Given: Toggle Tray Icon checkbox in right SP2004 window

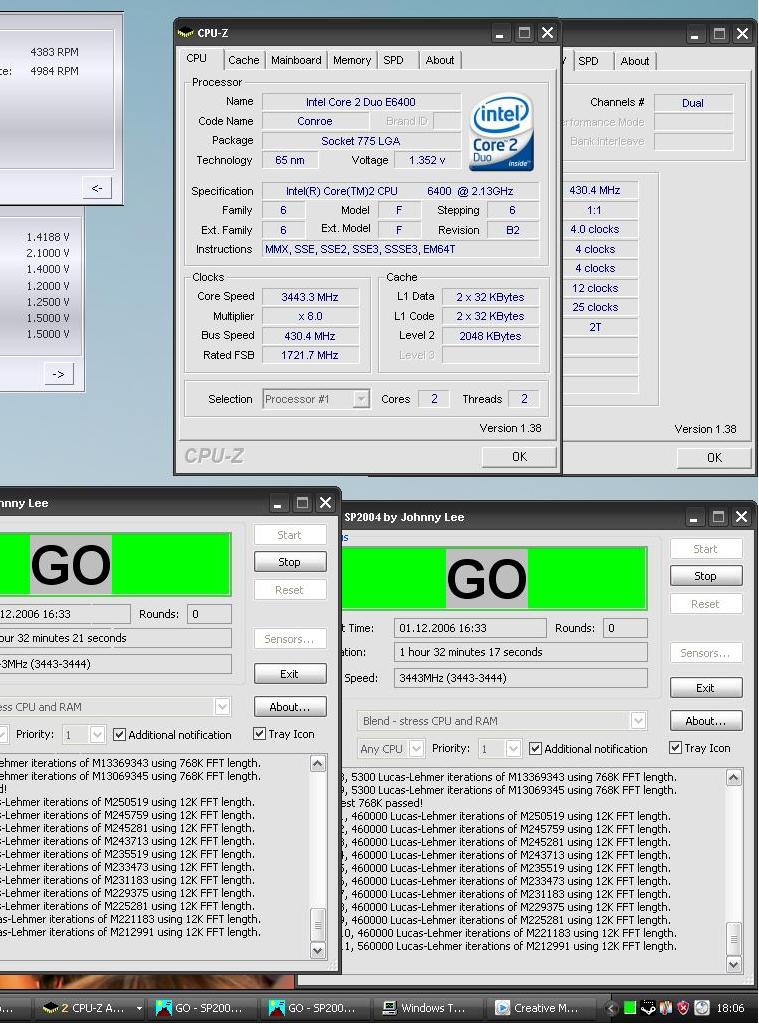Looking at the screenshot, I should [x=675, y=747].
